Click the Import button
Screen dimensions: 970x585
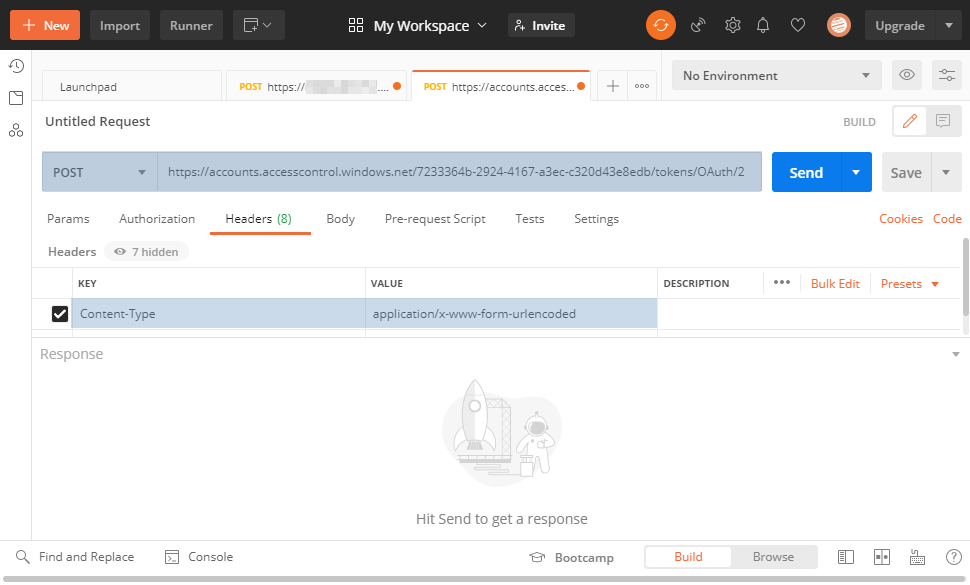120,25
